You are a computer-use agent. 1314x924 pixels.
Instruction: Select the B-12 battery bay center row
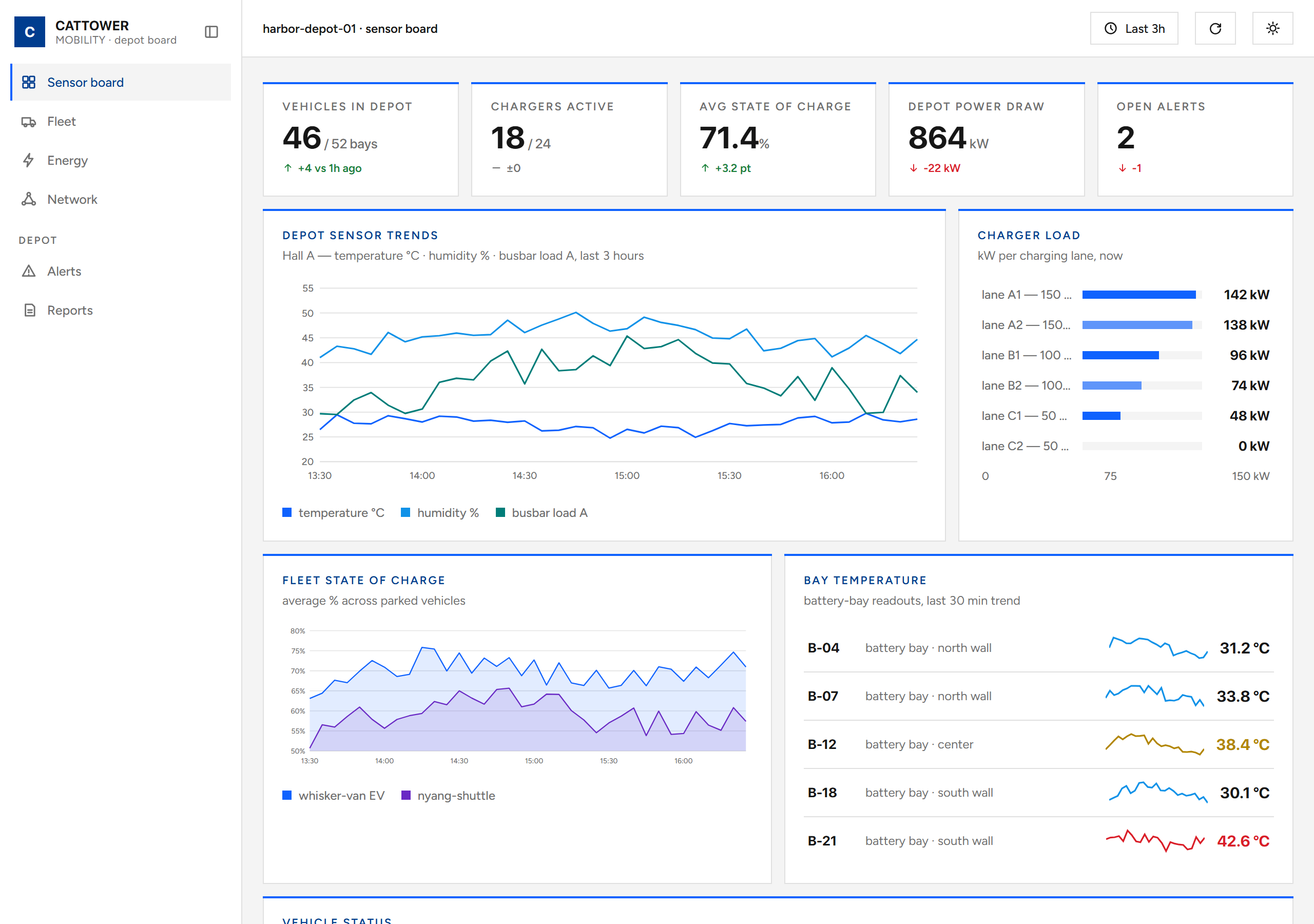tap(1038, 744)
